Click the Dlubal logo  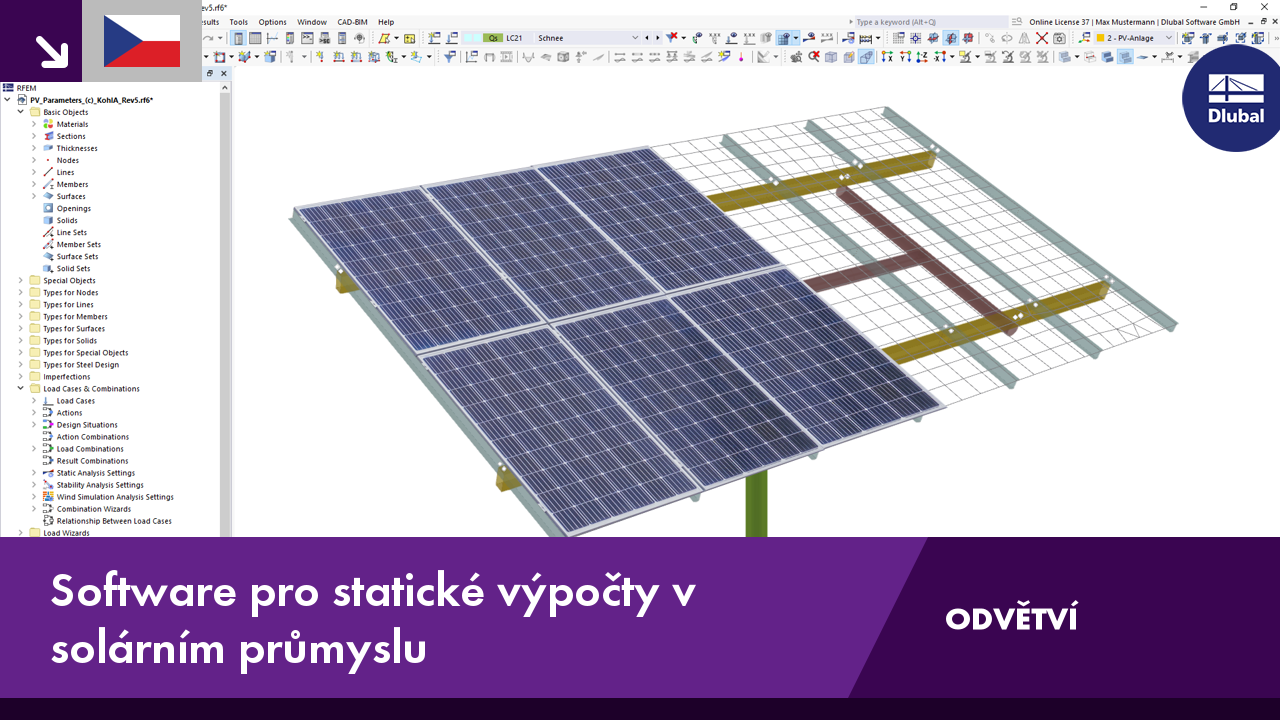[1231, 100]
